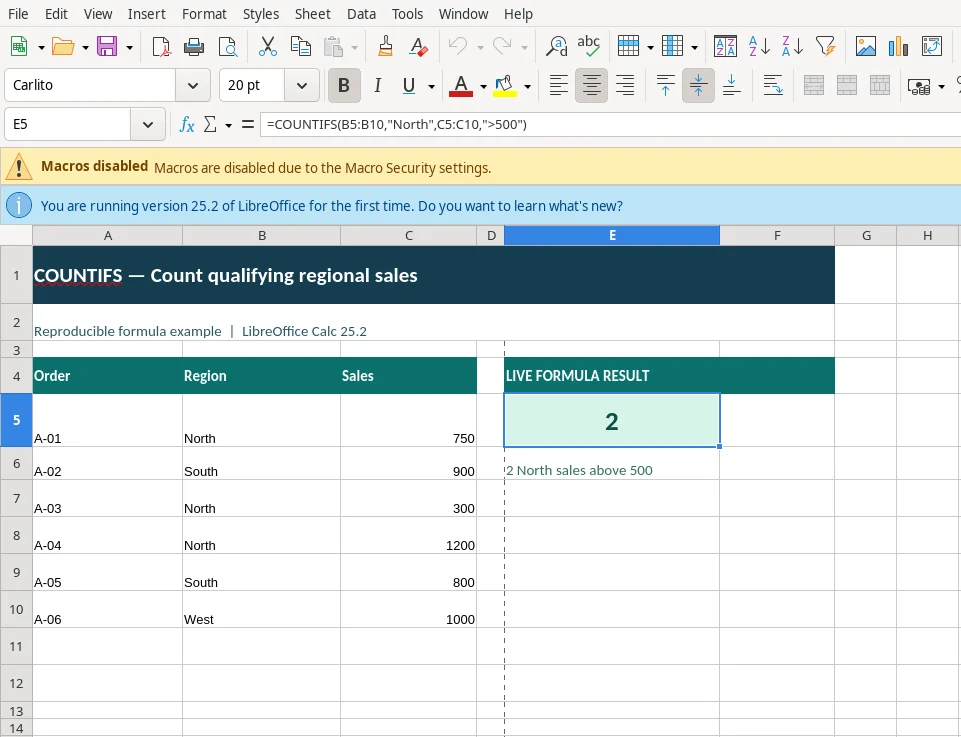
Task: Open the Insert menu
Action: (146, 13)
